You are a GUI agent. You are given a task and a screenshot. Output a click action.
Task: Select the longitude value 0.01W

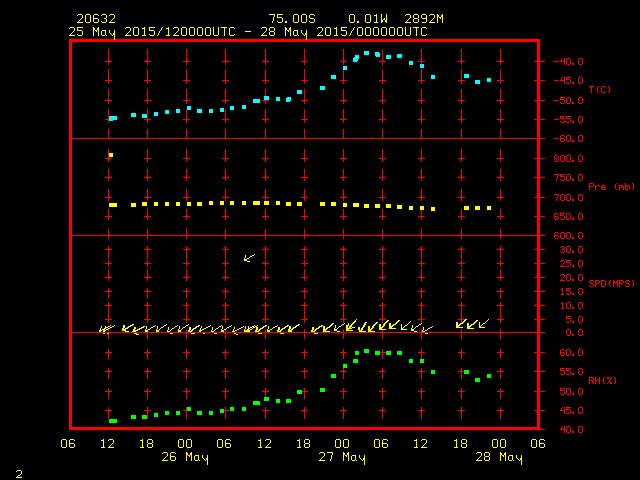point(369,19)
